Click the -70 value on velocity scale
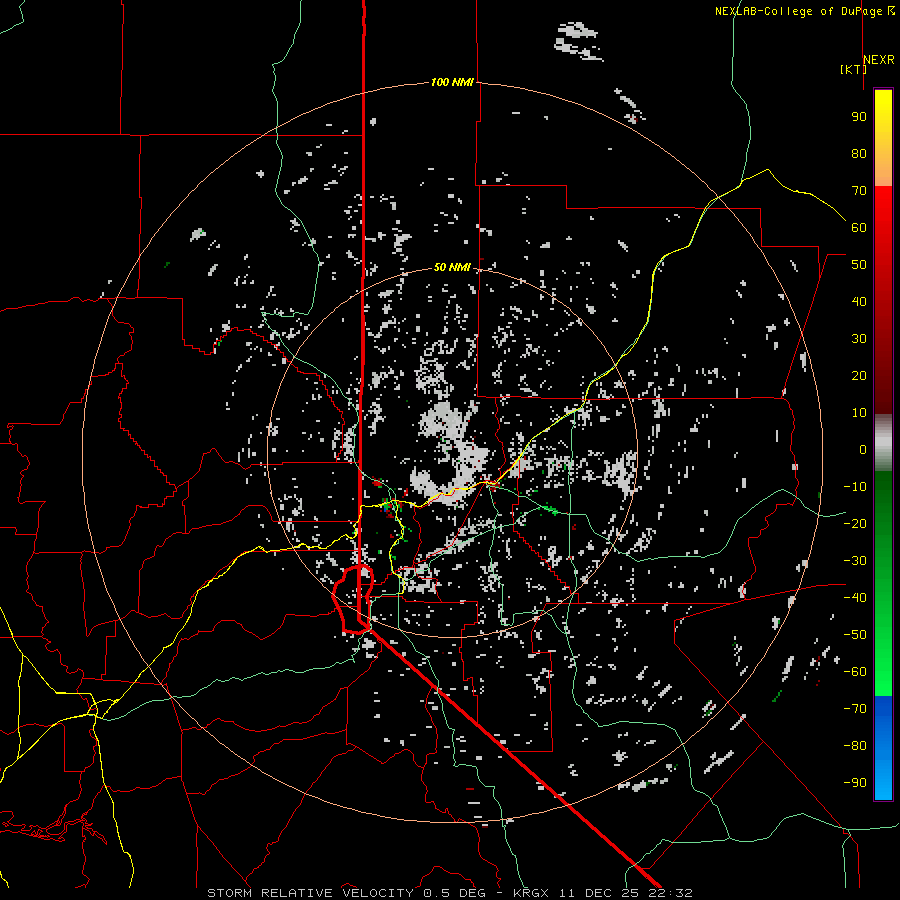This screenshot has width=900, height=900. [x=855, y=708]
